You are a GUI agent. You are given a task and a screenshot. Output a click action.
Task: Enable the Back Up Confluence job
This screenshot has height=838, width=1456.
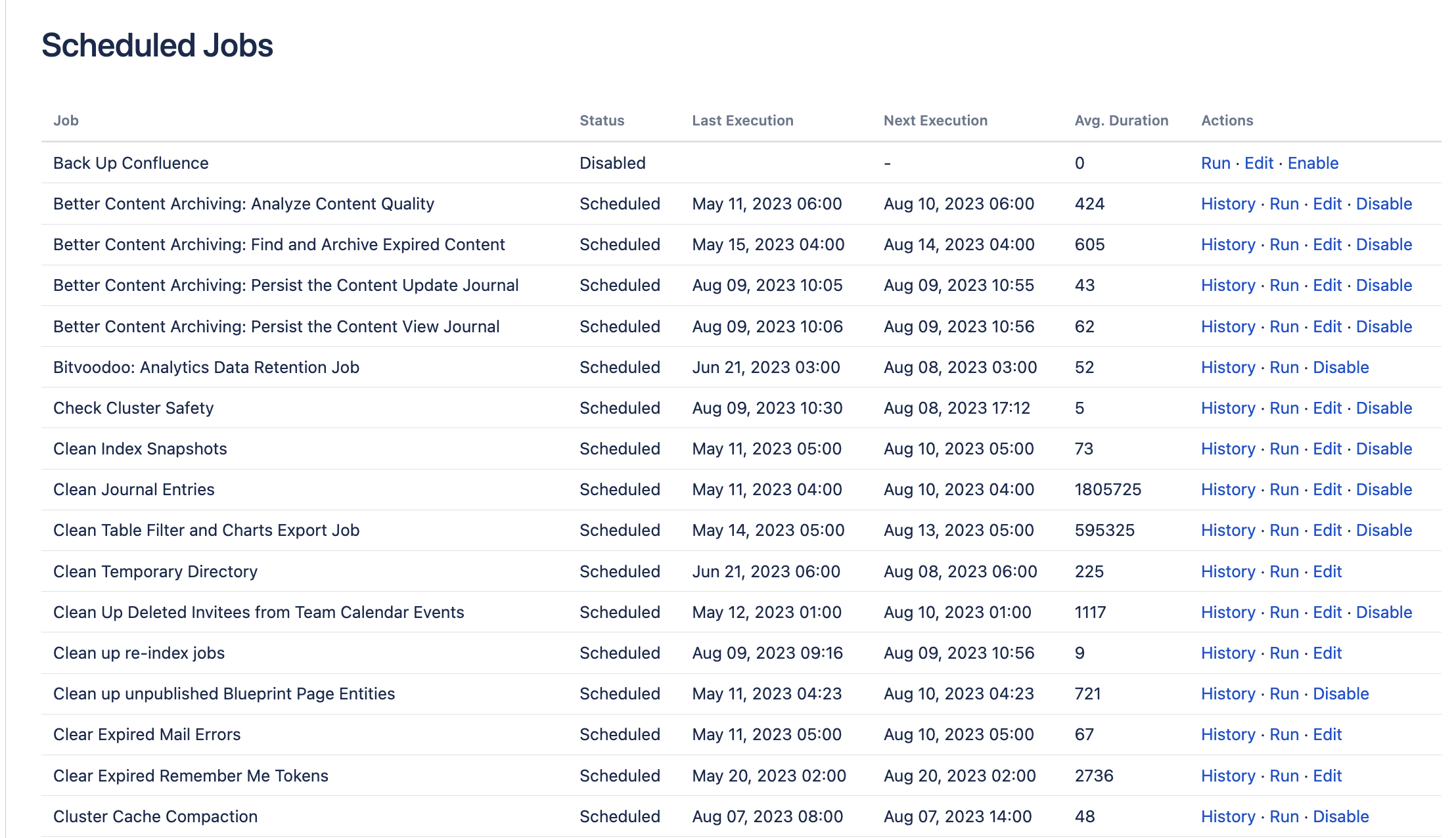(1313, 163)
